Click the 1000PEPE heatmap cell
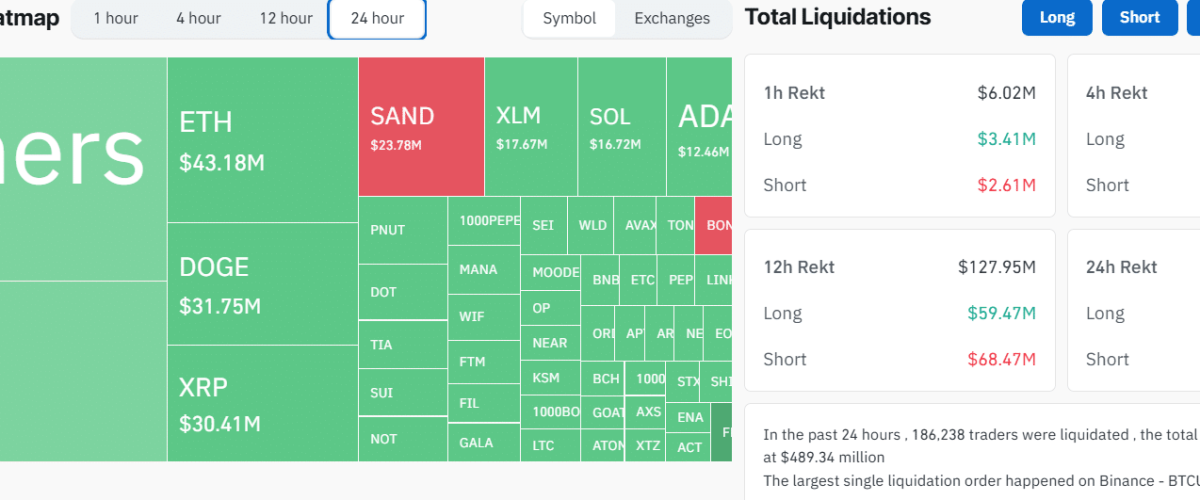Viewport: 1200px width, 500px height. tap(484, 221)
